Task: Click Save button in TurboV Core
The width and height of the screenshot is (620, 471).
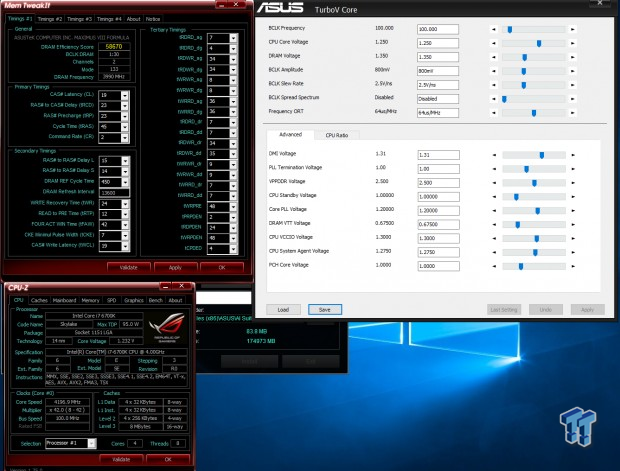Action: tap(325, 310)
